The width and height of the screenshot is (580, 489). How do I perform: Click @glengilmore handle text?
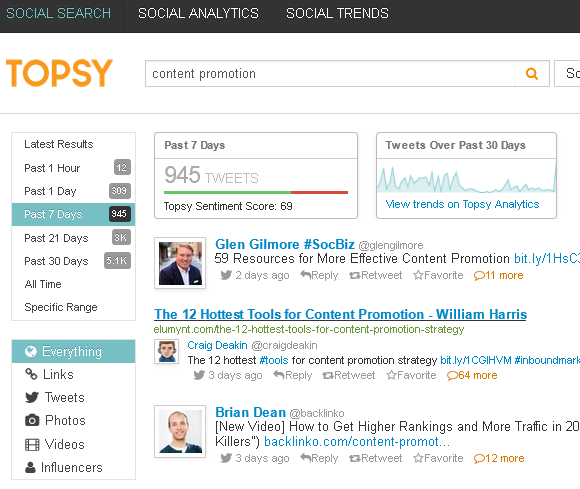pos(391,245)
